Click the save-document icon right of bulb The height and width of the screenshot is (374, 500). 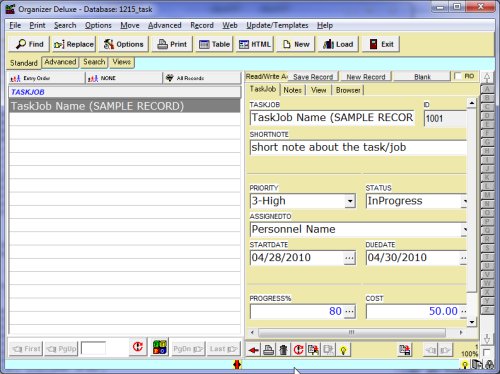click(x=404, y=350)
